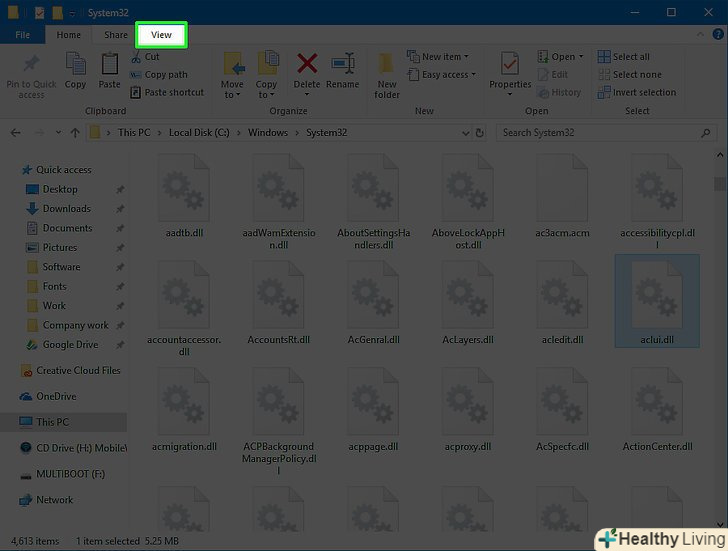Viewport: 728px width, 551px height.
Task: Click the red Delete icon
Action: click(307, 64)
